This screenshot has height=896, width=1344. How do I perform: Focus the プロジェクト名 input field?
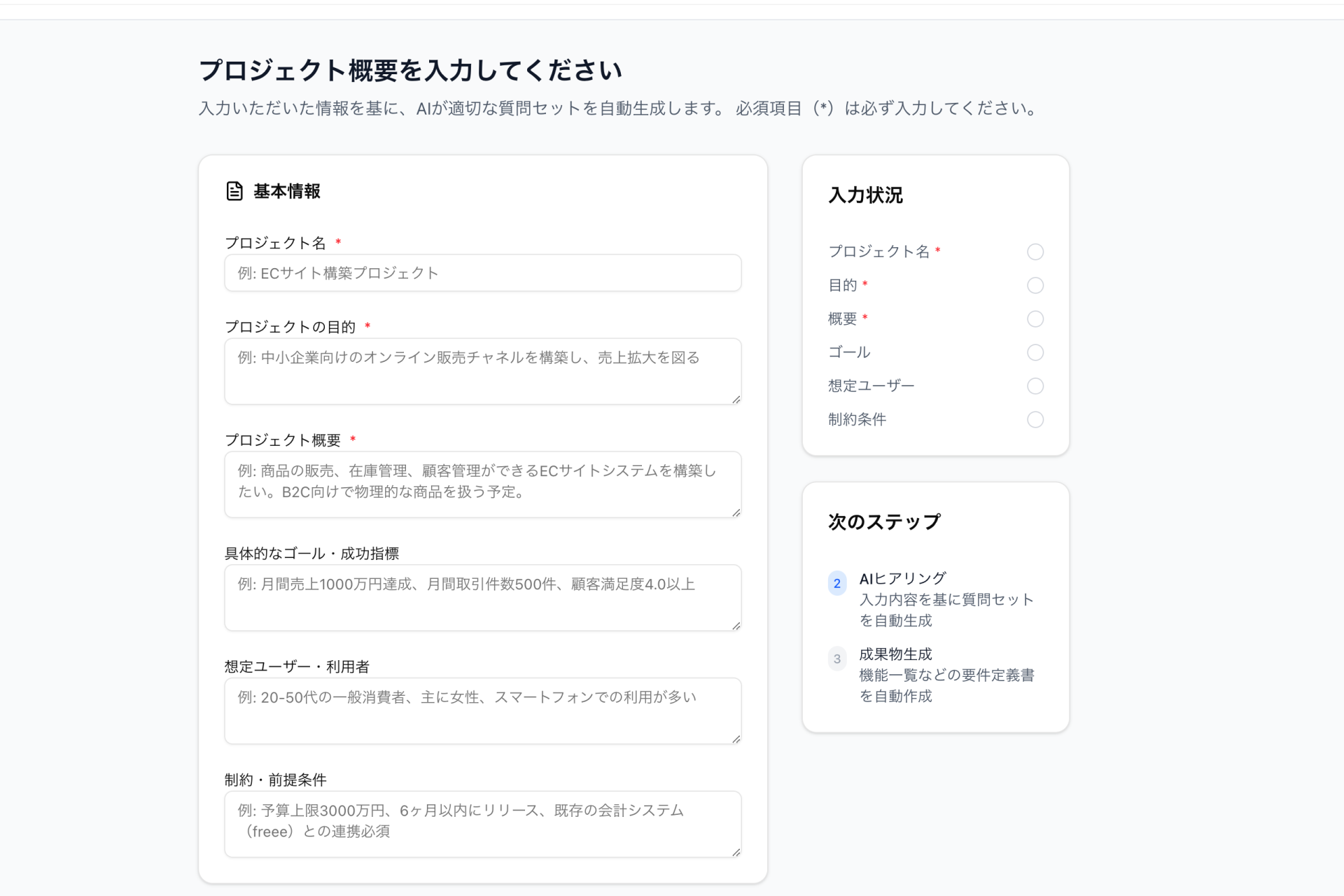[x=482, y=273]
